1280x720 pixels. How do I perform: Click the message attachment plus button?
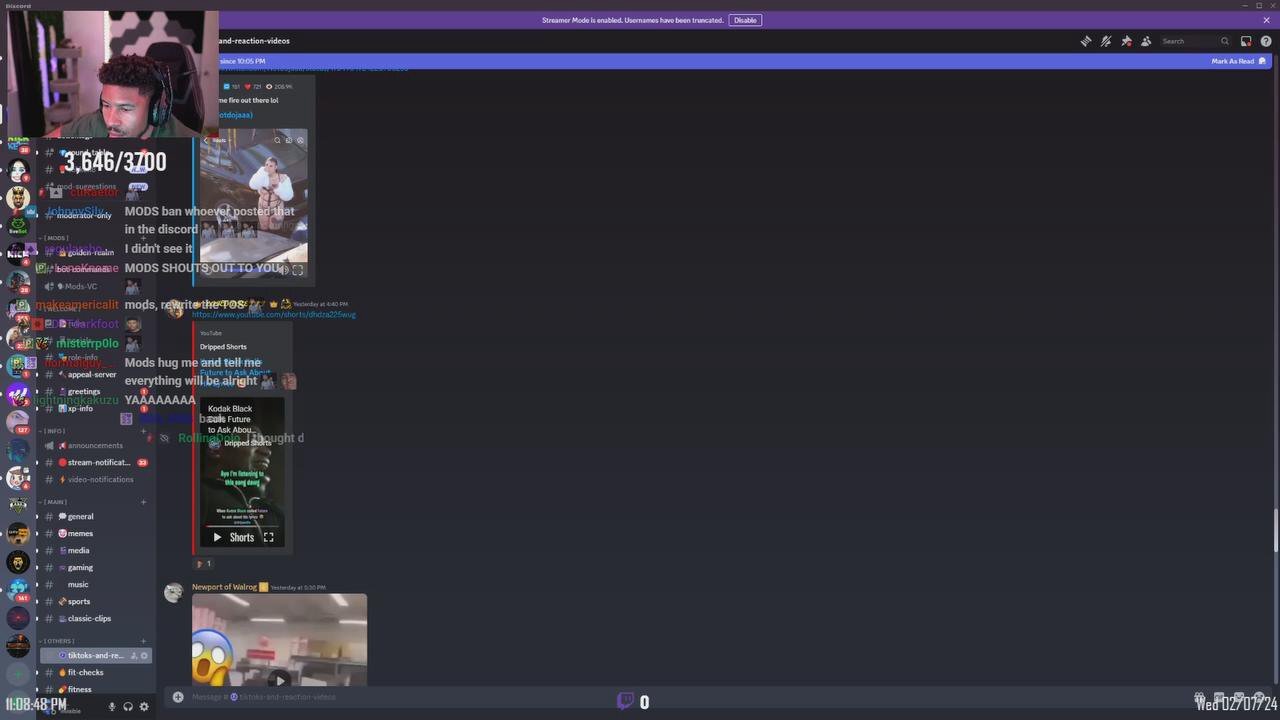tap(178, 697)
